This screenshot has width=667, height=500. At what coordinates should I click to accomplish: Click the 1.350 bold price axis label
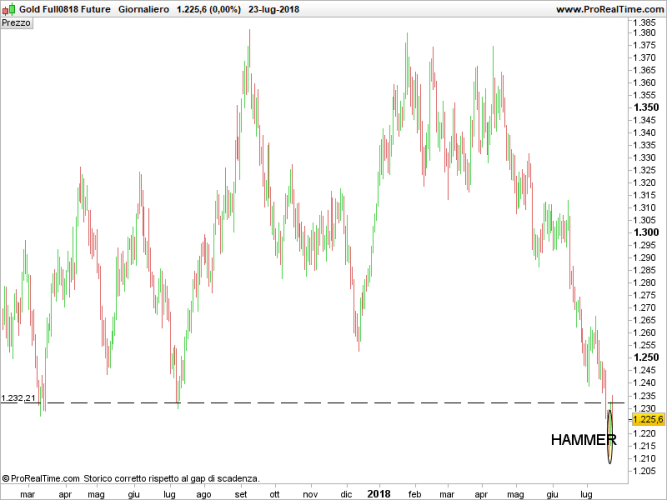pyautogui.click(x=645, y=107)
